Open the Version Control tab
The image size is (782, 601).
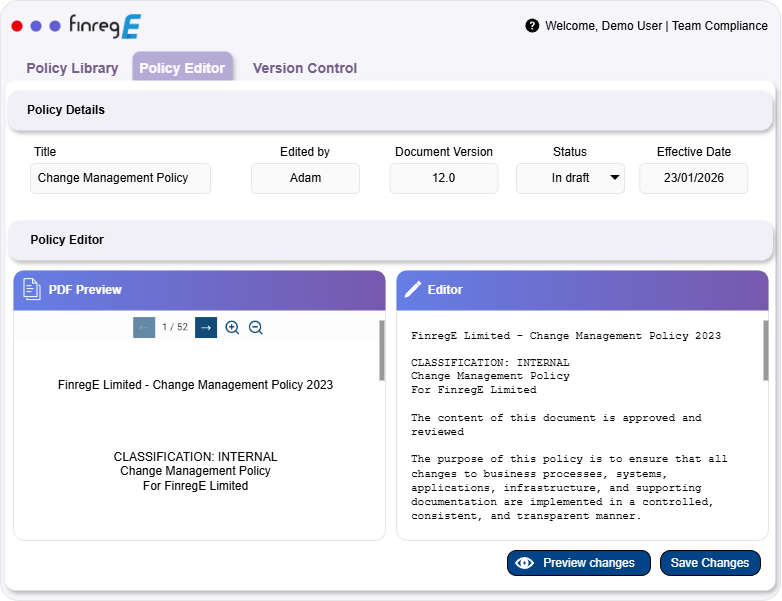[304, 68]
